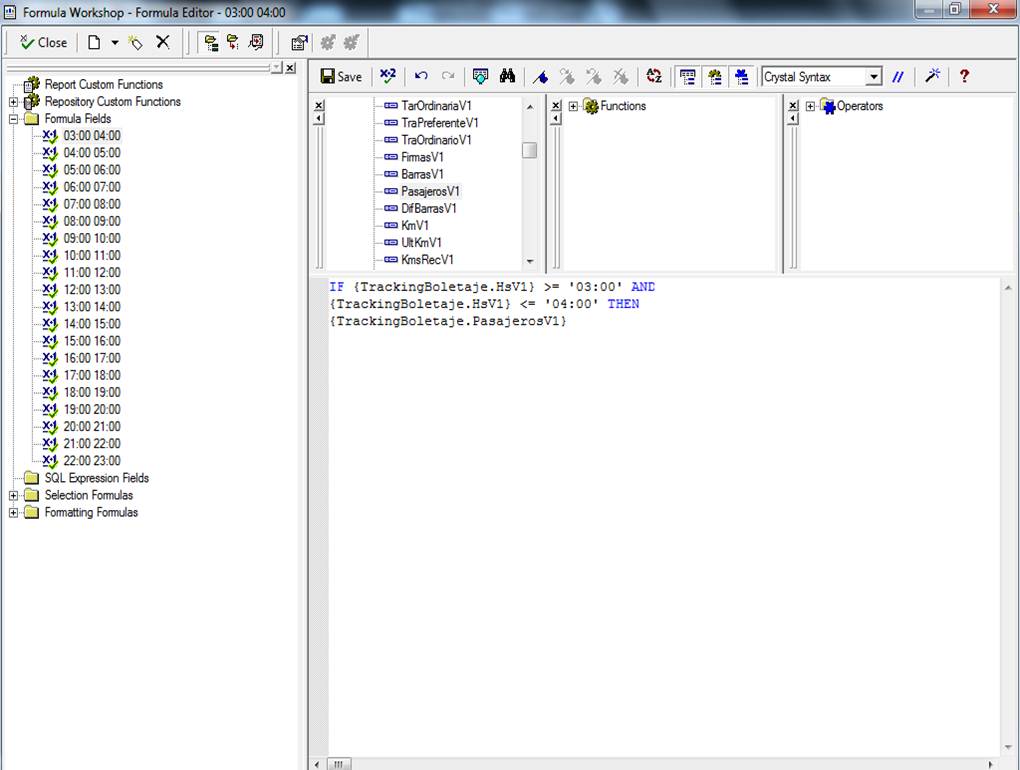Viewport: 1020px width, 770px height.
Task: Select the PasajerosV1 field
Action: pos(430,191)
